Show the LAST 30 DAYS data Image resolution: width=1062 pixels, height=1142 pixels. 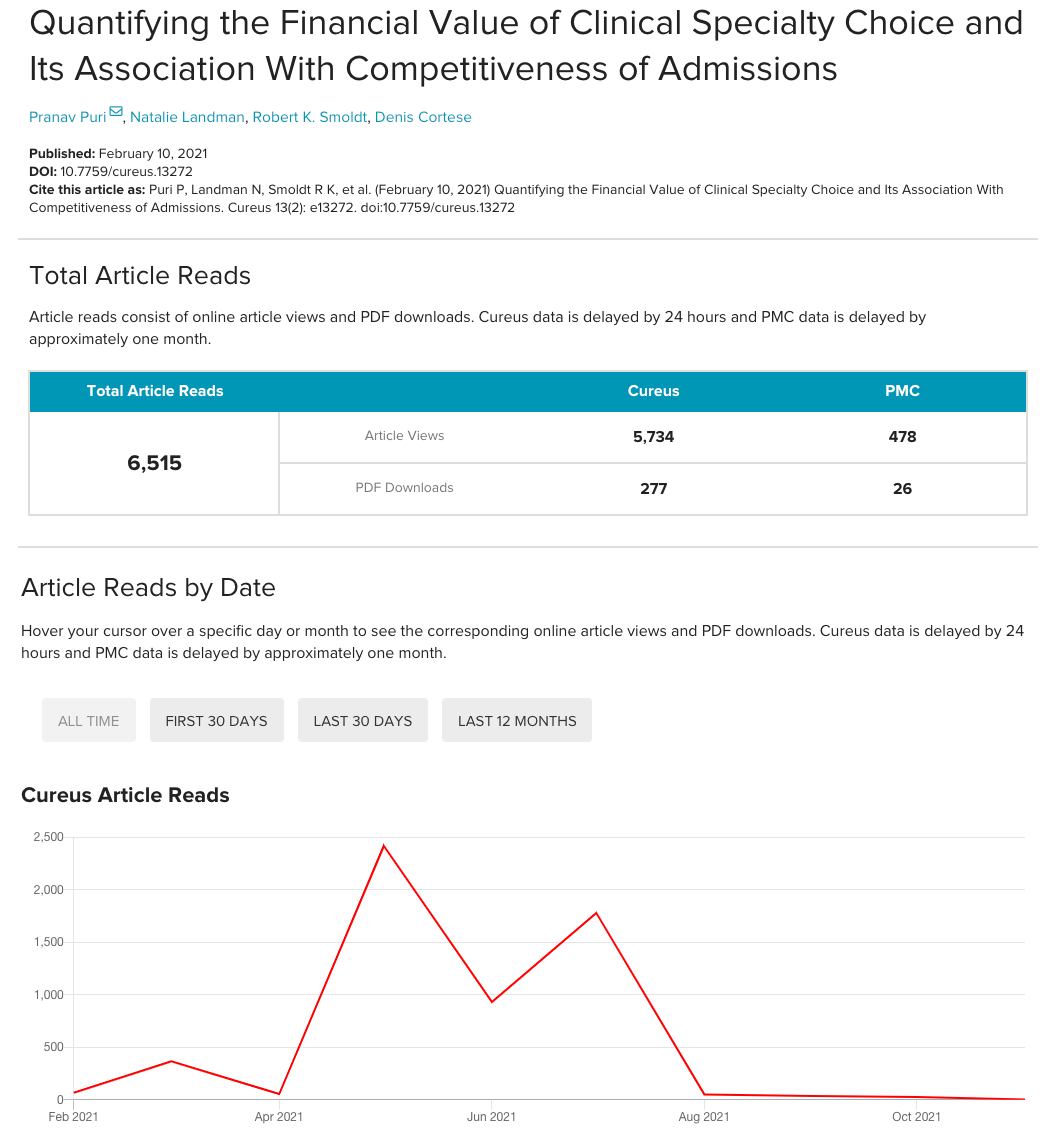click(362, 720)
